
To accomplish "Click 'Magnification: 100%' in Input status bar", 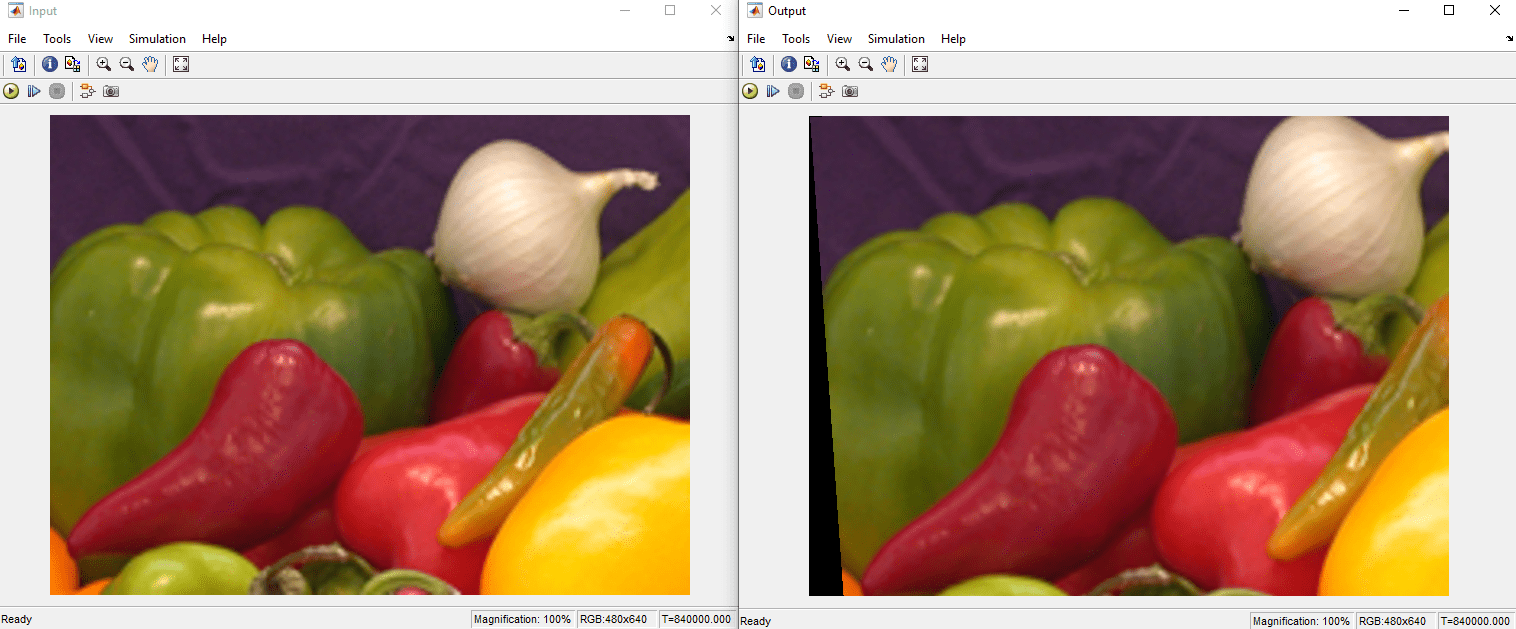I will 524,620.
